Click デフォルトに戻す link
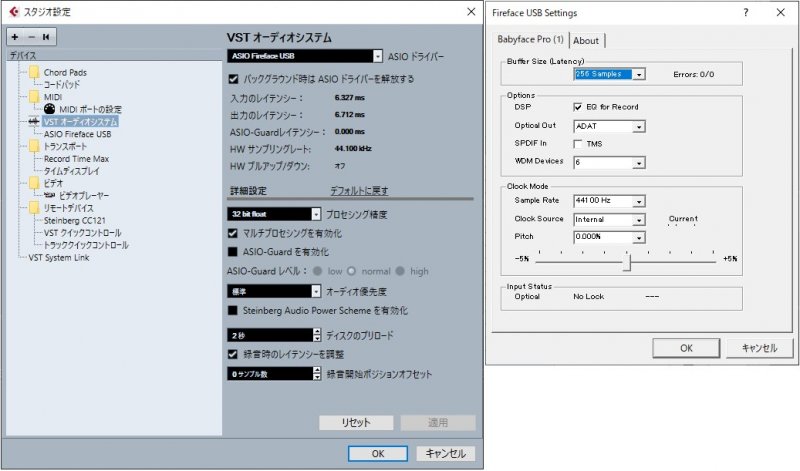800x471 pixels. (x=359, y=190)
